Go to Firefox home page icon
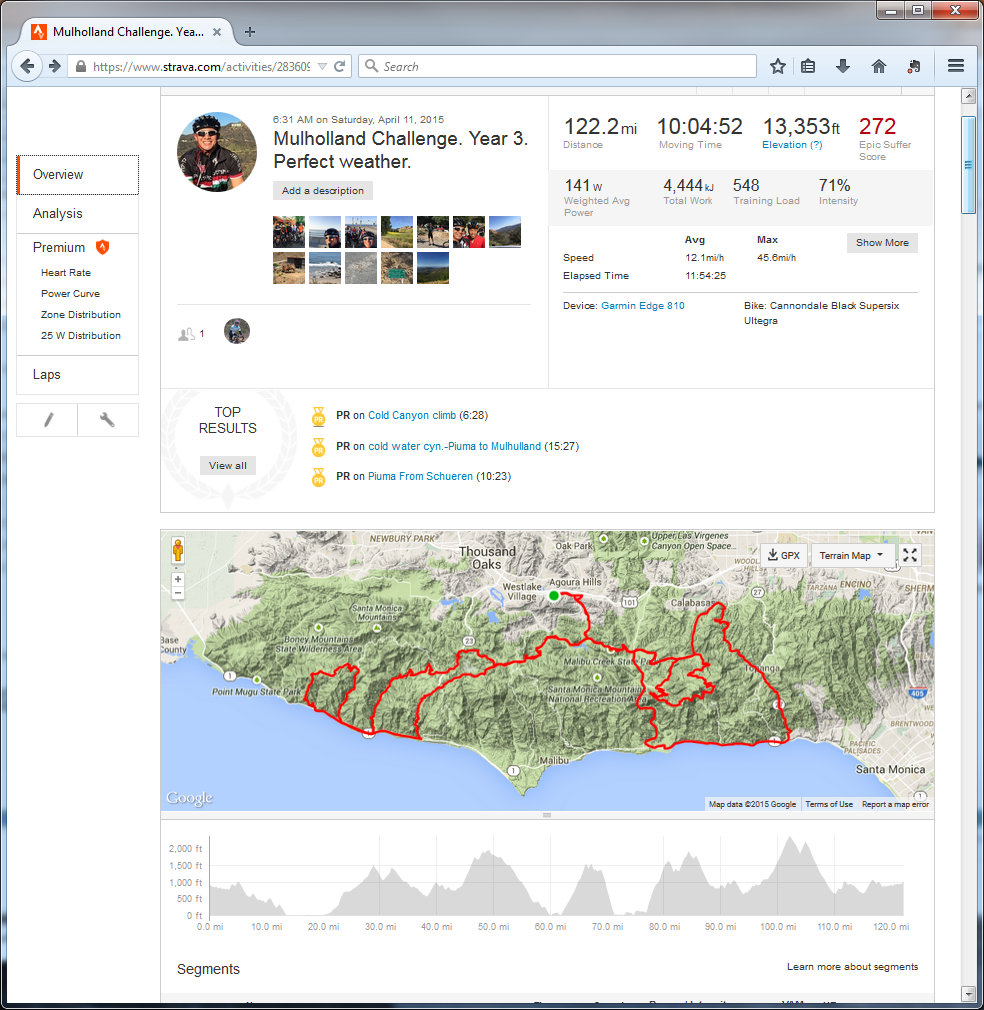Screen dimensions: 984x1010 pyautogui.click(x=878, y=66)
